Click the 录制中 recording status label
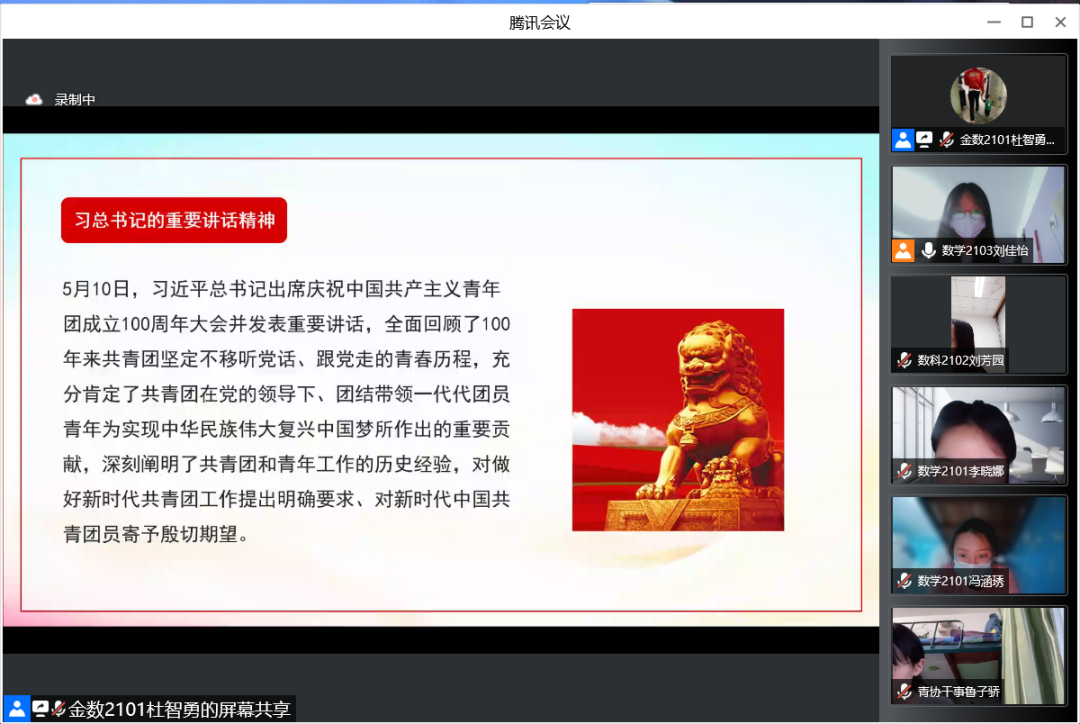Viewport: 1080px width, 724px height. (75, 99)
